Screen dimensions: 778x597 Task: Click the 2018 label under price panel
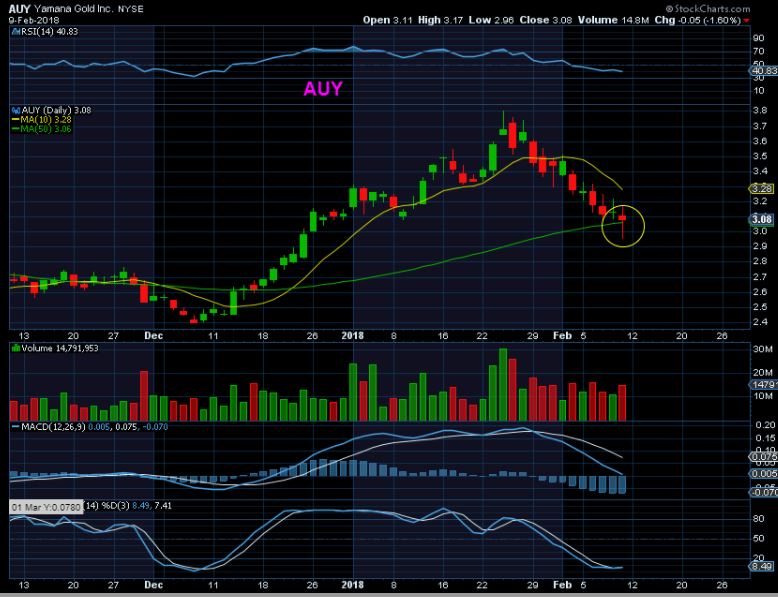353,335
